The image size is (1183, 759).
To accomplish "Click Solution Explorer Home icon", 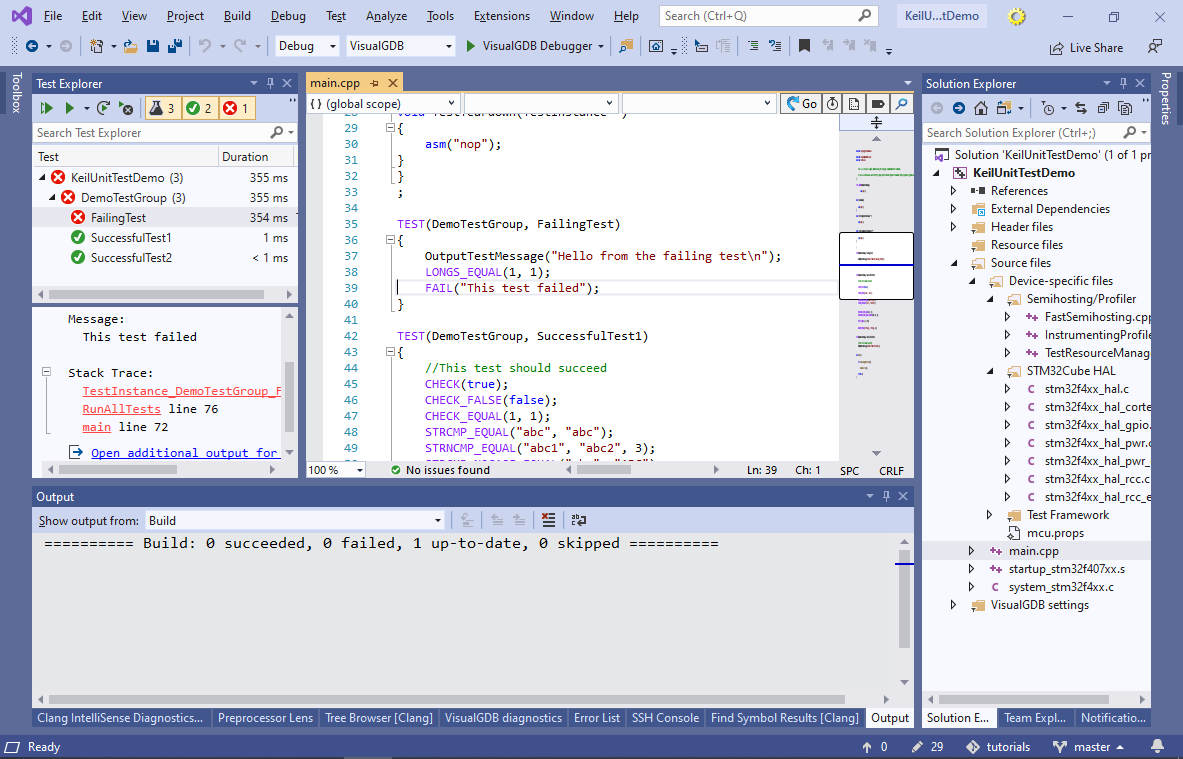I will [981, 109].
